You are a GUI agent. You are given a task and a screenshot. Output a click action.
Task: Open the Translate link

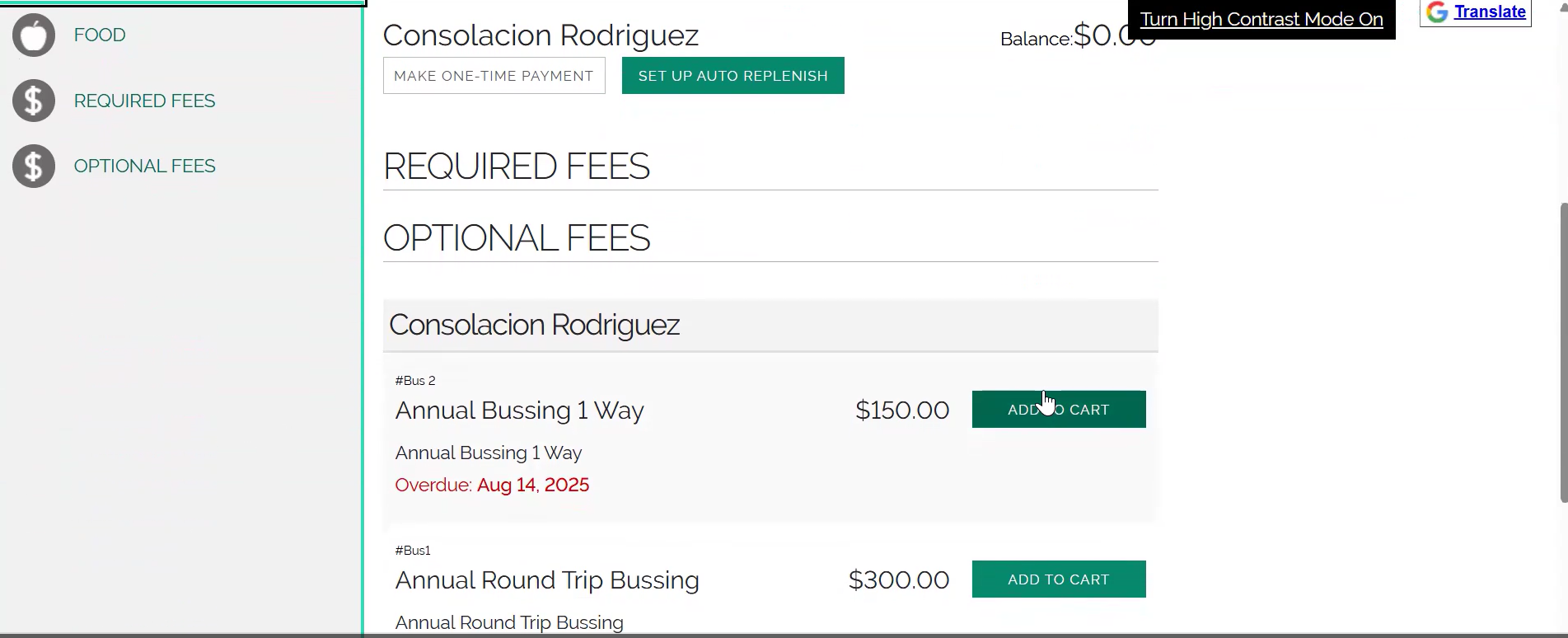1489,12
